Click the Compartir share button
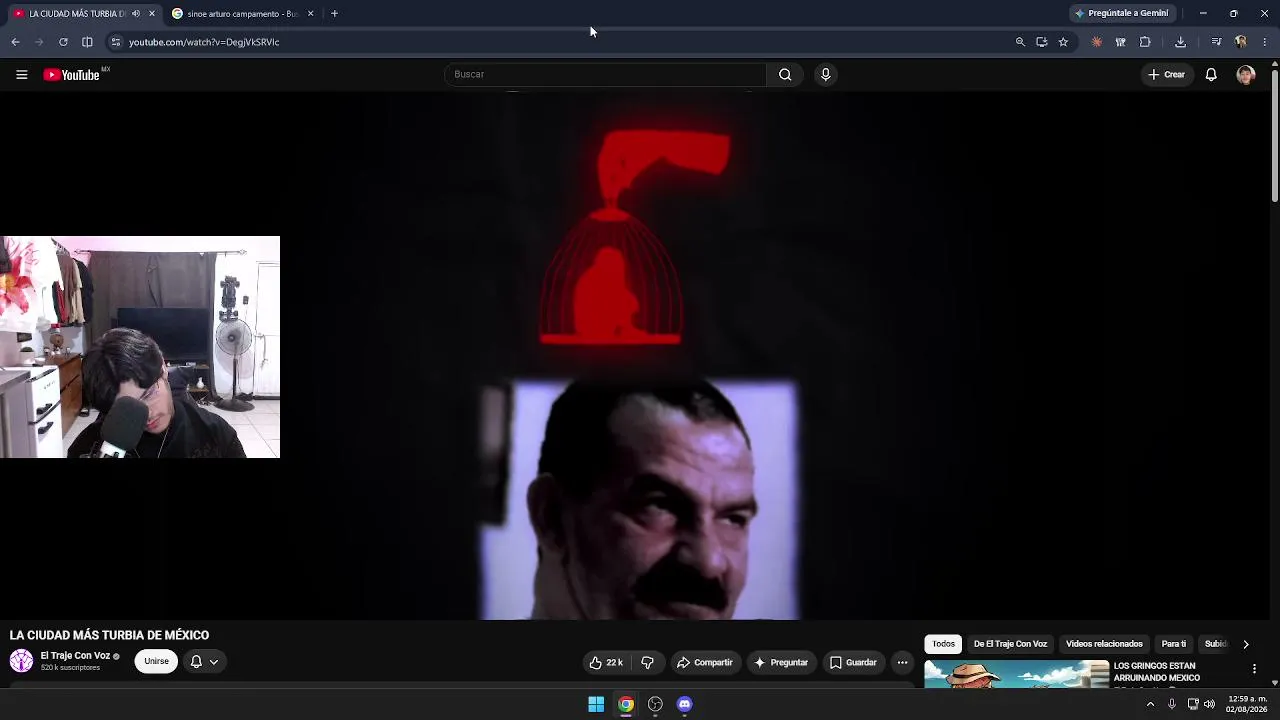This screenshot has height=720, width=1280. point(705,662)
